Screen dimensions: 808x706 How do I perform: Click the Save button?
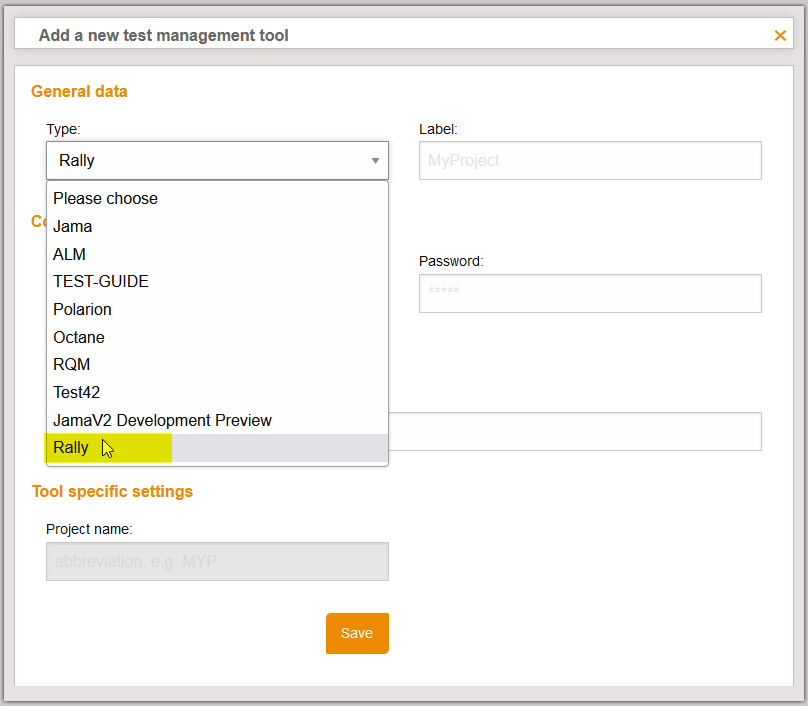point(357,633)
